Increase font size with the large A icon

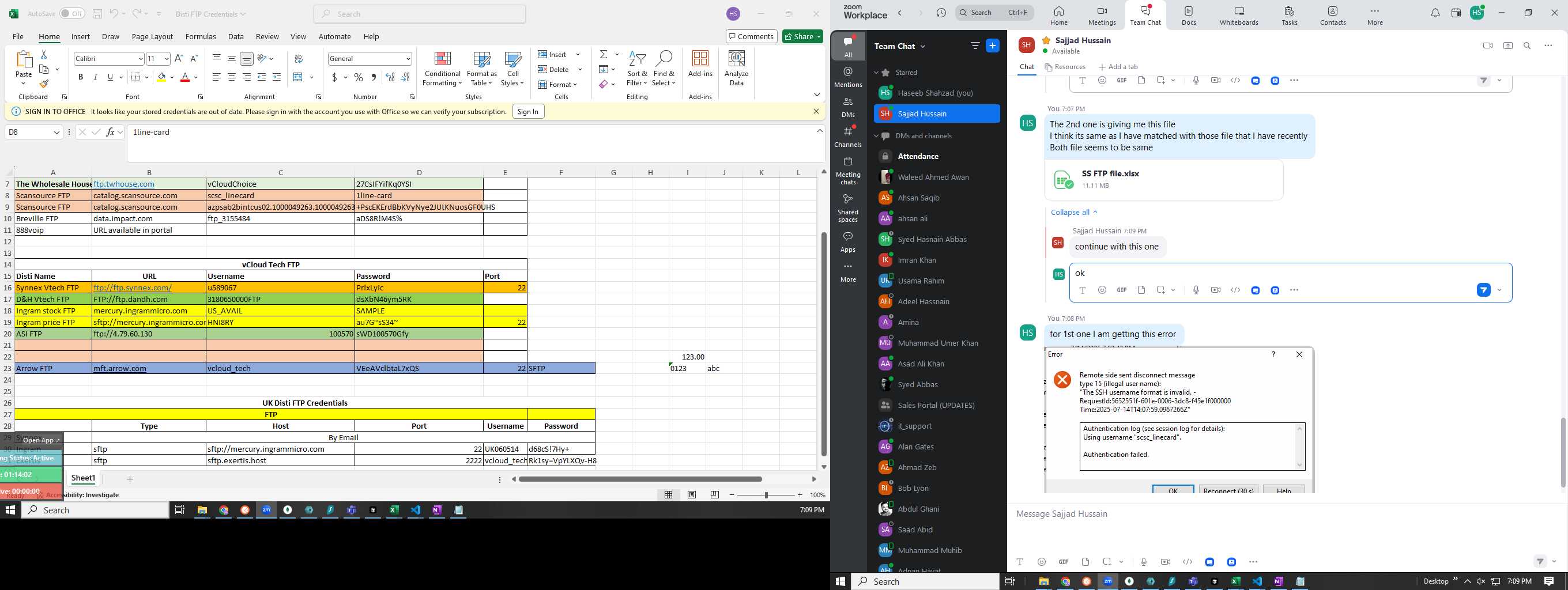coord(178,58)
